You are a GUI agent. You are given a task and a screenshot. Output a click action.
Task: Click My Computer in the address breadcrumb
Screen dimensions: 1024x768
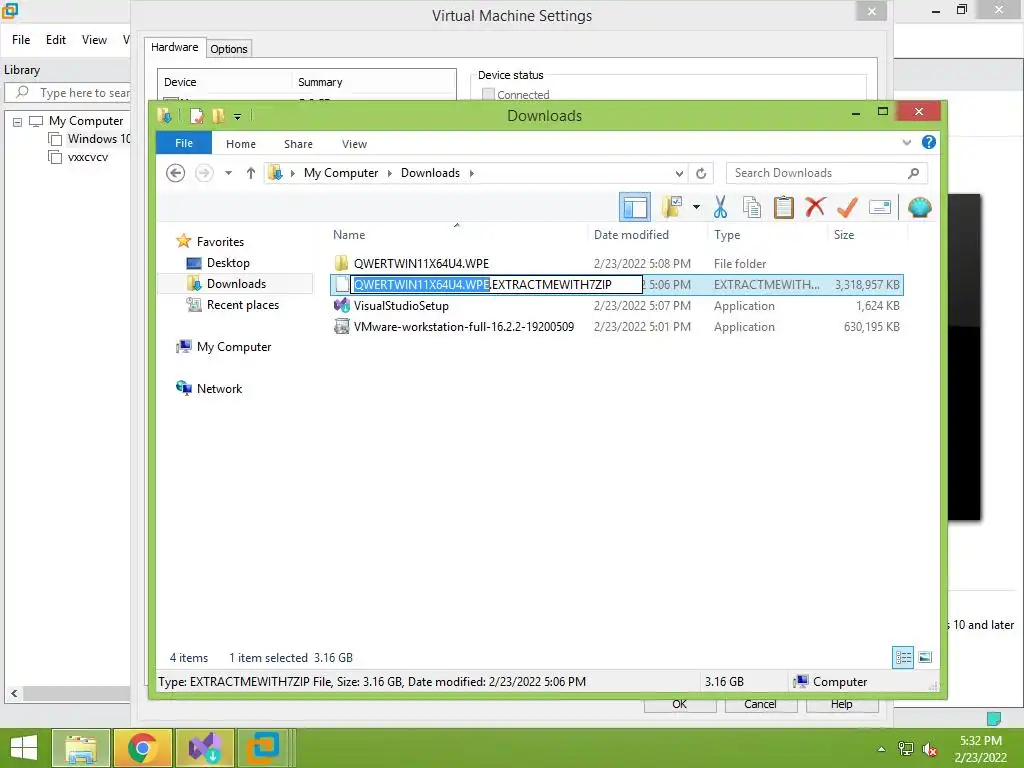click(341, 173)
